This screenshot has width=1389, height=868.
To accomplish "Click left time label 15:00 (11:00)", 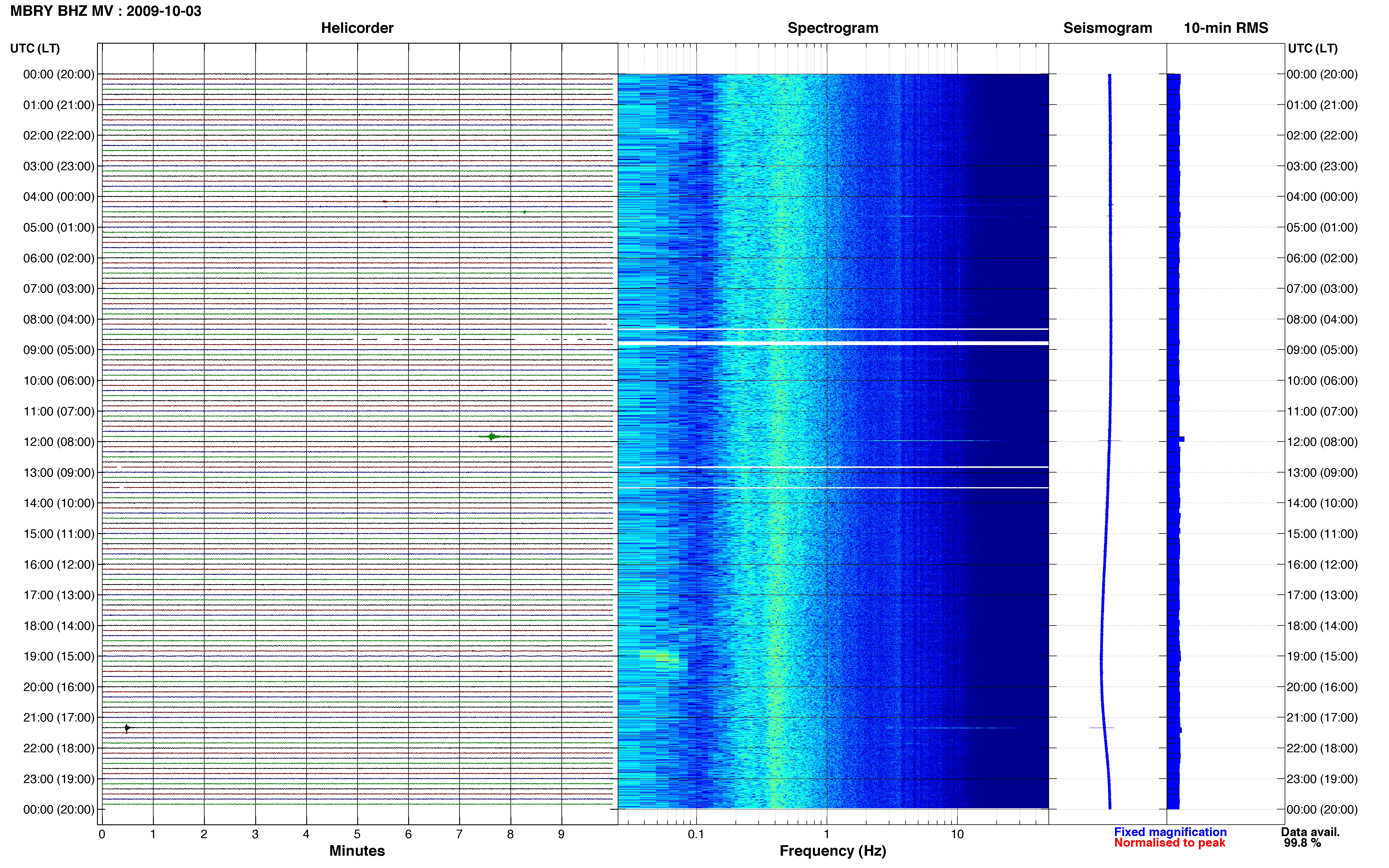I will point(59,534).
